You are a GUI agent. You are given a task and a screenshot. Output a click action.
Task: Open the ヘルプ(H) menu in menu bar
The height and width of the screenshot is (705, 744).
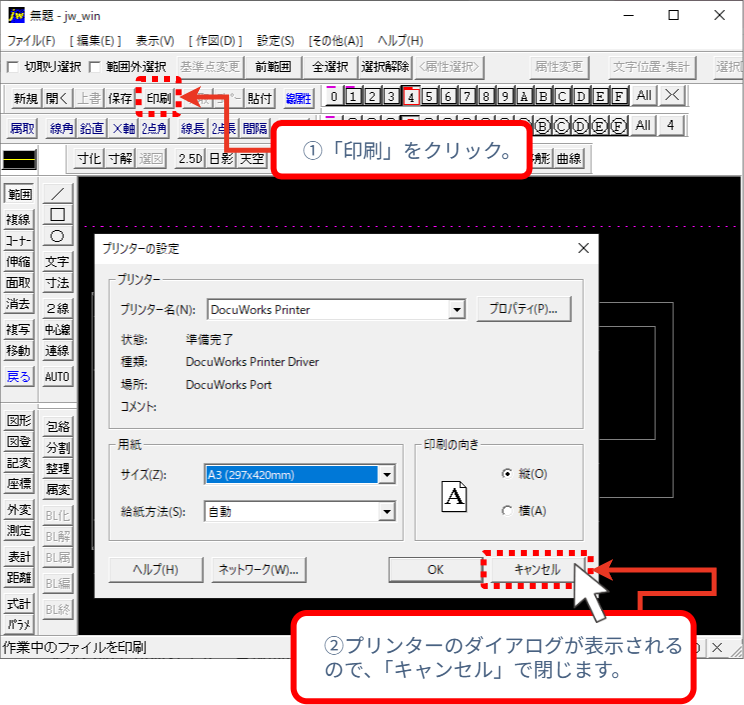(400, 41)
